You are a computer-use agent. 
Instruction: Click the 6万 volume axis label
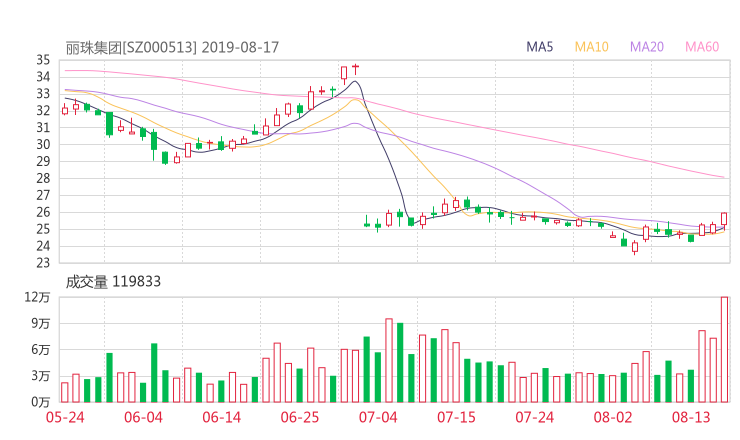coord(42,349)
